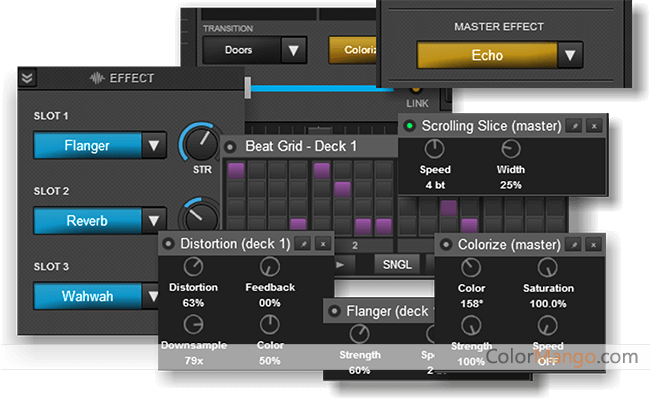
Task: Enable the Colorize (master) effect toggle
Action: [446, 244]
